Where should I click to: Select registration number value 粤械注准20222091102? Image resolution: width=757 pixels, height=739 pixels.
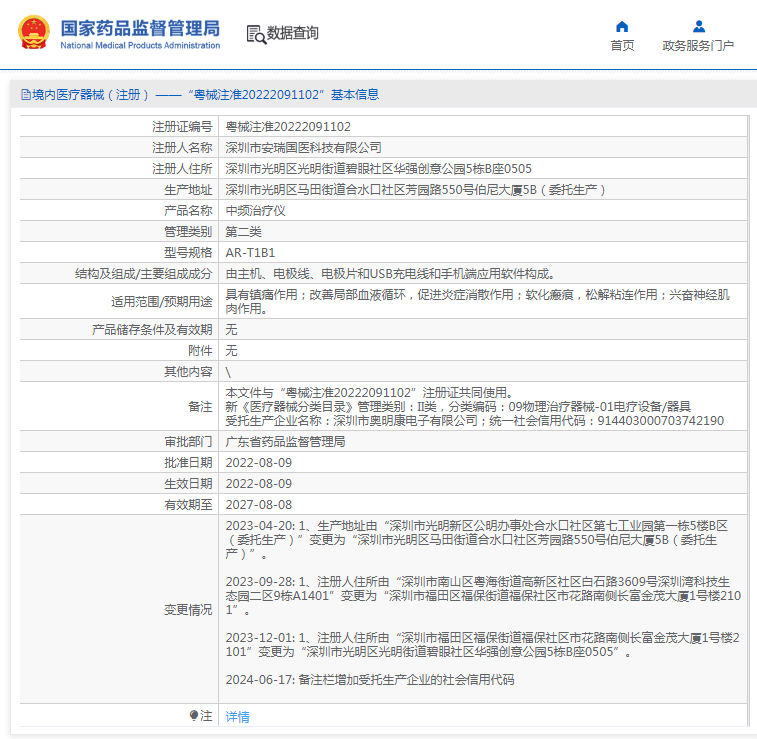(288, 126)
